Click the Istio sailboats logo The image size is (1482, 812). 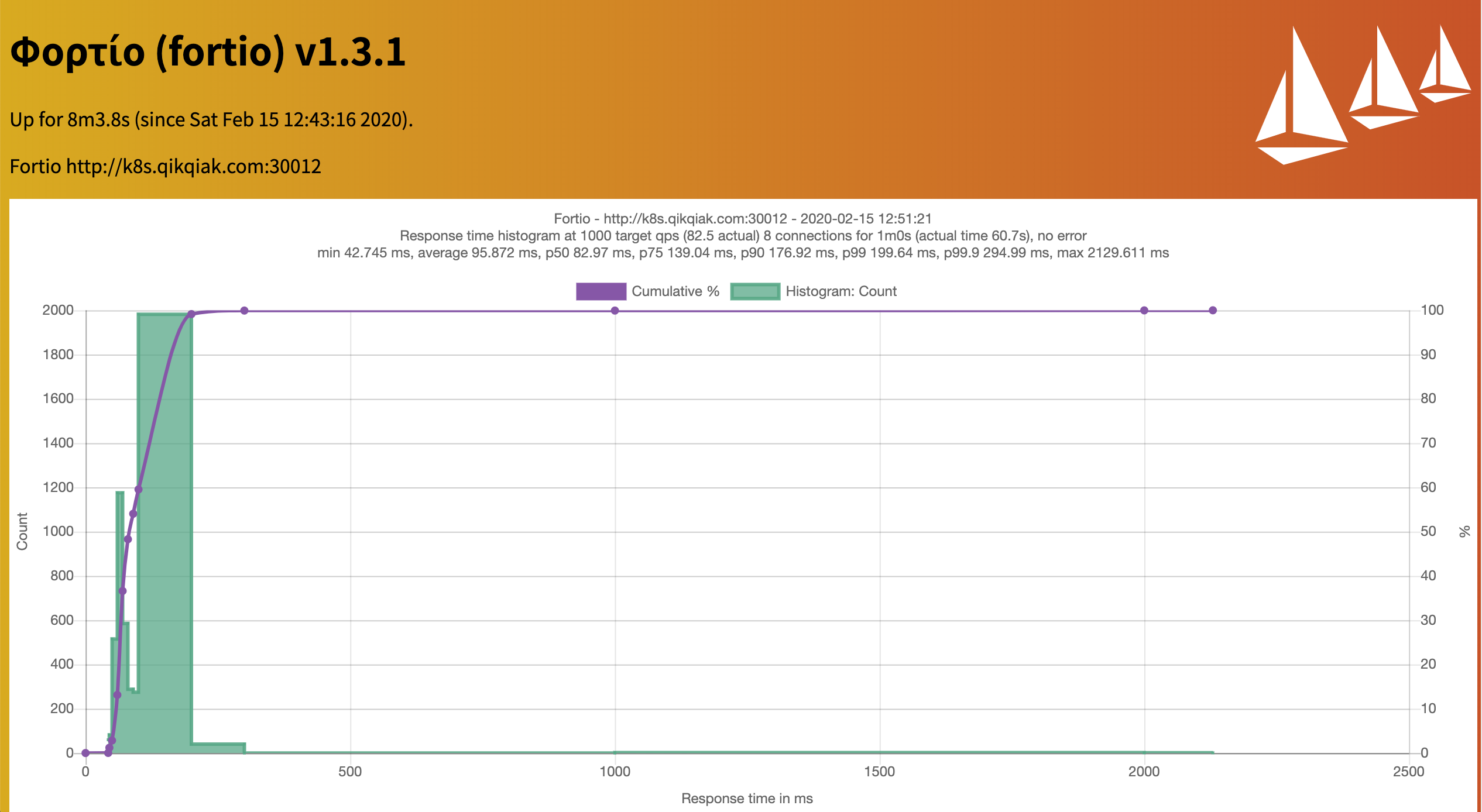(1363, 95)
